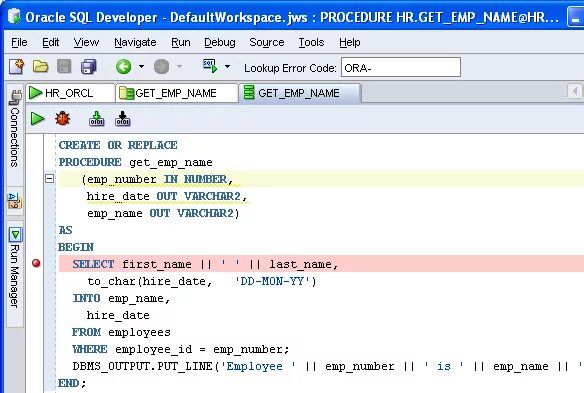Click the 'WHERE employee_id = emp_number;' line

click(181, 349)
